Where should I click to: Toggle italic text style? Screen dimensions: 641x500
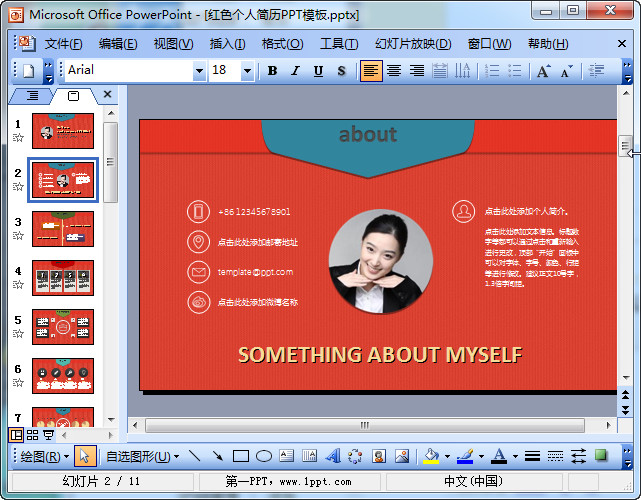coord(295,71)
